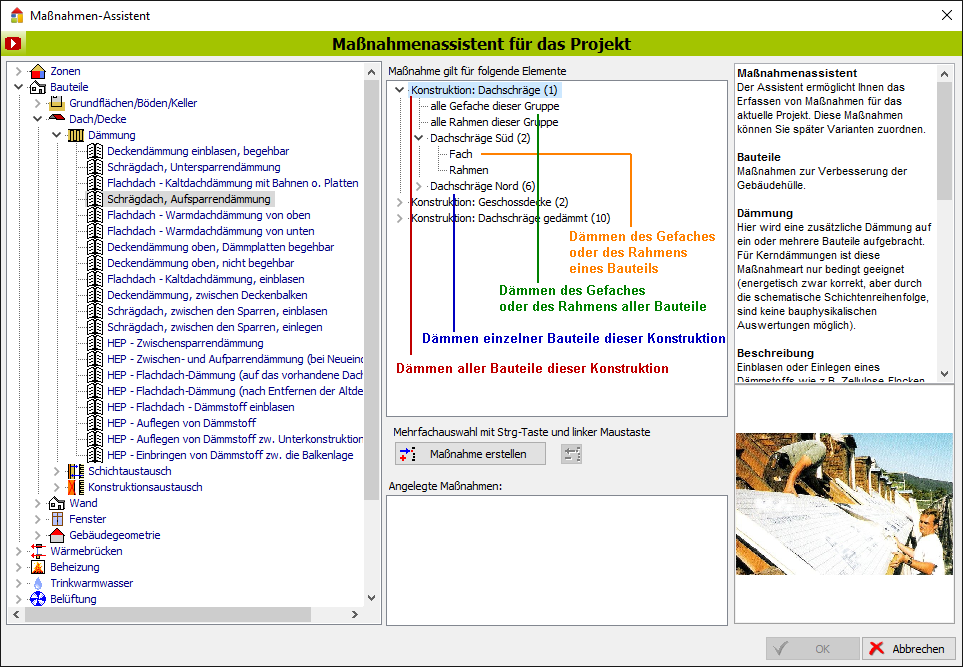Click the Fenster window icon
Image resolution: width=963 pixels, height=667 pixels.
pos(57,519)
